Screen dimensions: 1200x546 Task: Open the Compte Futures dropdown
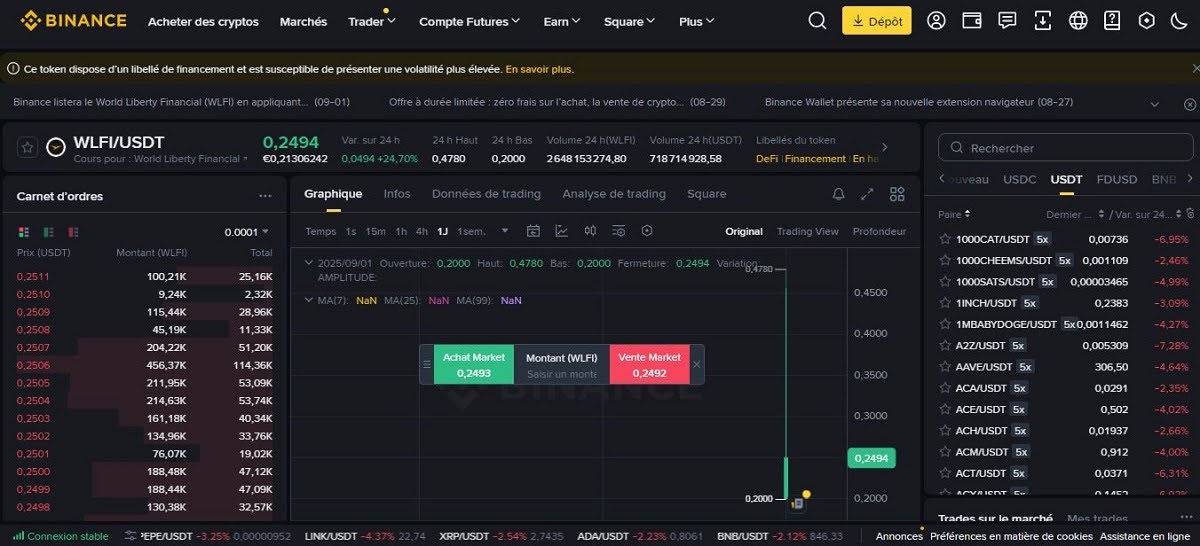[x=470, y=21]
